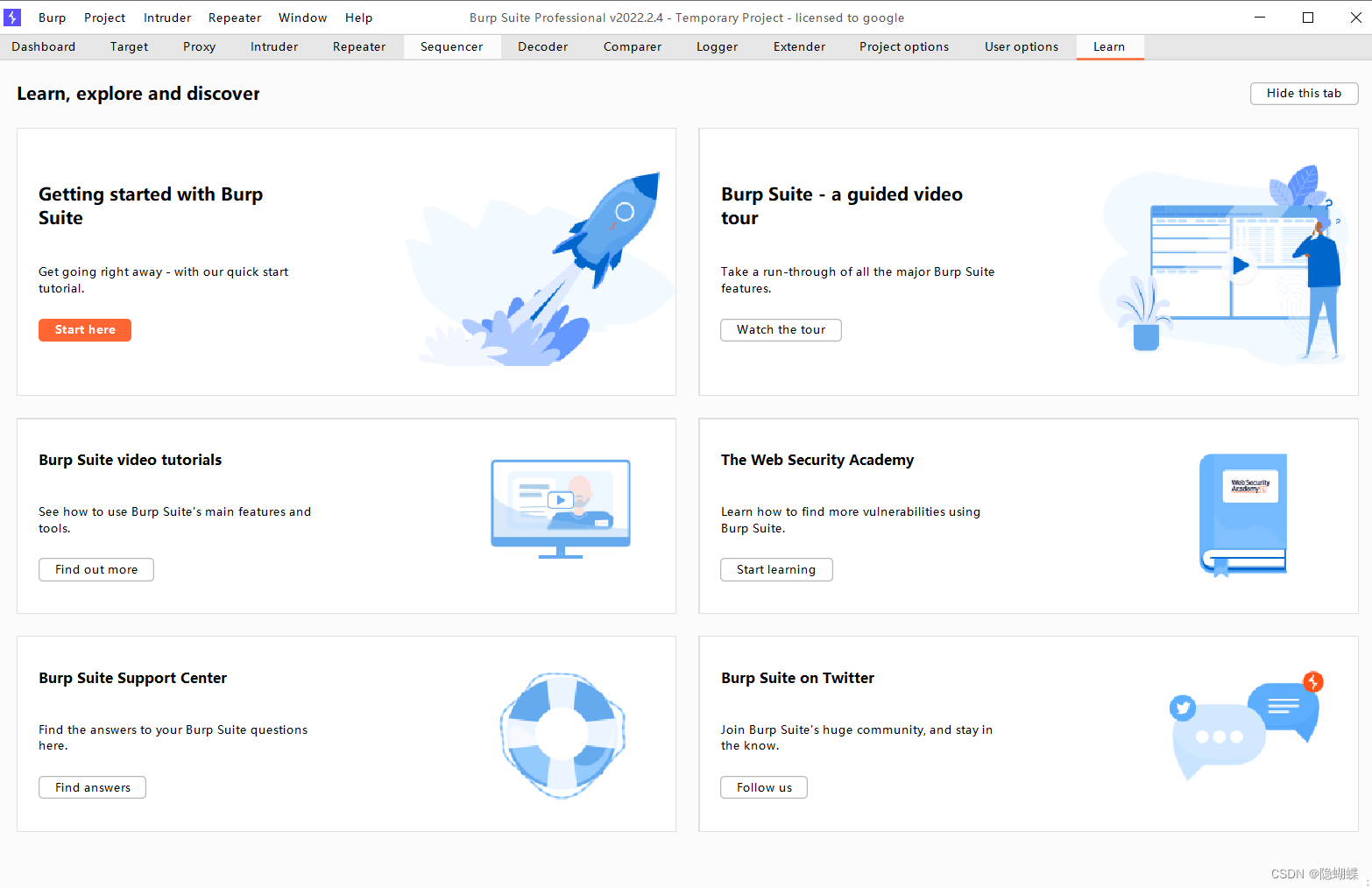Switch to the Logger tab
Image resolution: width=1372 pixels, height=888 pixels.
pyautogui.click(x=718, y=47)
